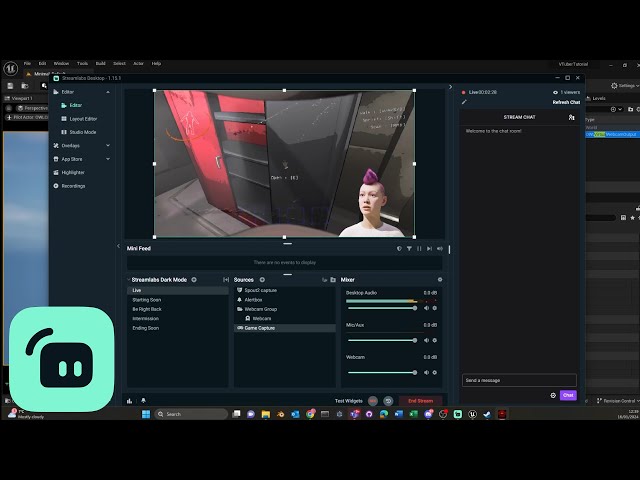Image resolution: width=640 pixels, height=480 pixels.
Task: Open Mic/Aux settings gear
Action: [x=435, y=340]
